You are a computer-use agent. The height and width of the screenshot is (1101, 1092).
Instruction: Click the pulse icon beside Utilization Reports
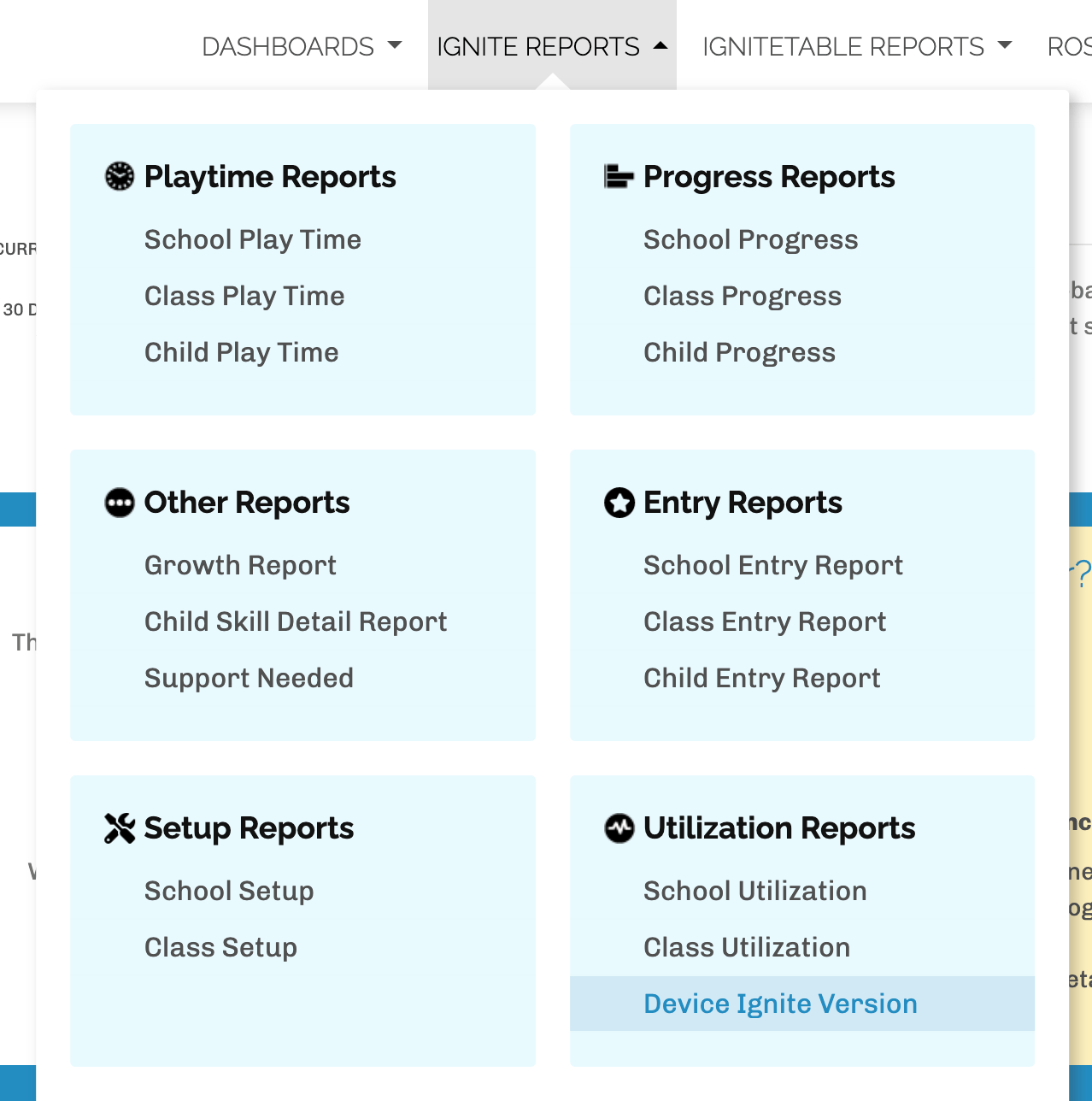[617, 827]
